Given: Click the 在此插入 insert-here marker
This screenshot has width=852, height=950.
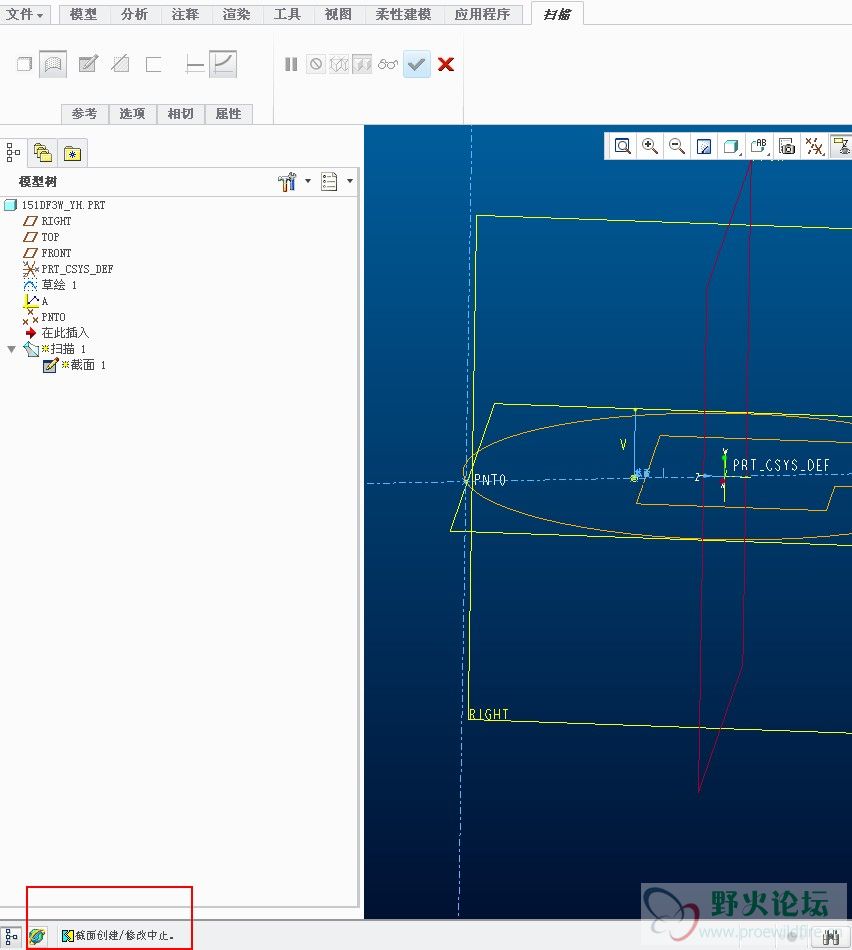Looking at the screenshot, I should (57, 333).
